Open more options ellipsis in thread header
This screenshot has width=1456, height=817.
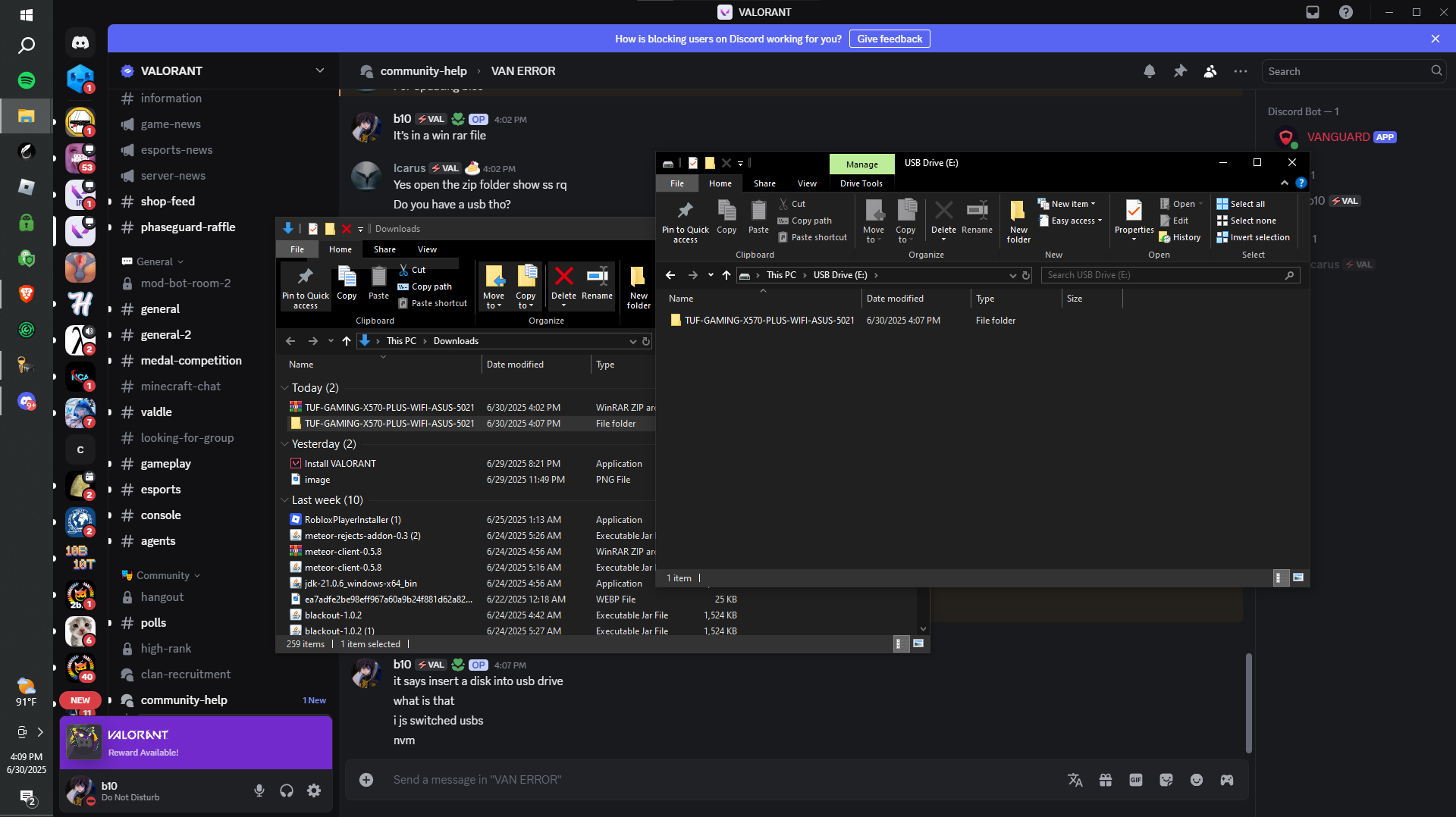point(1241,71)
